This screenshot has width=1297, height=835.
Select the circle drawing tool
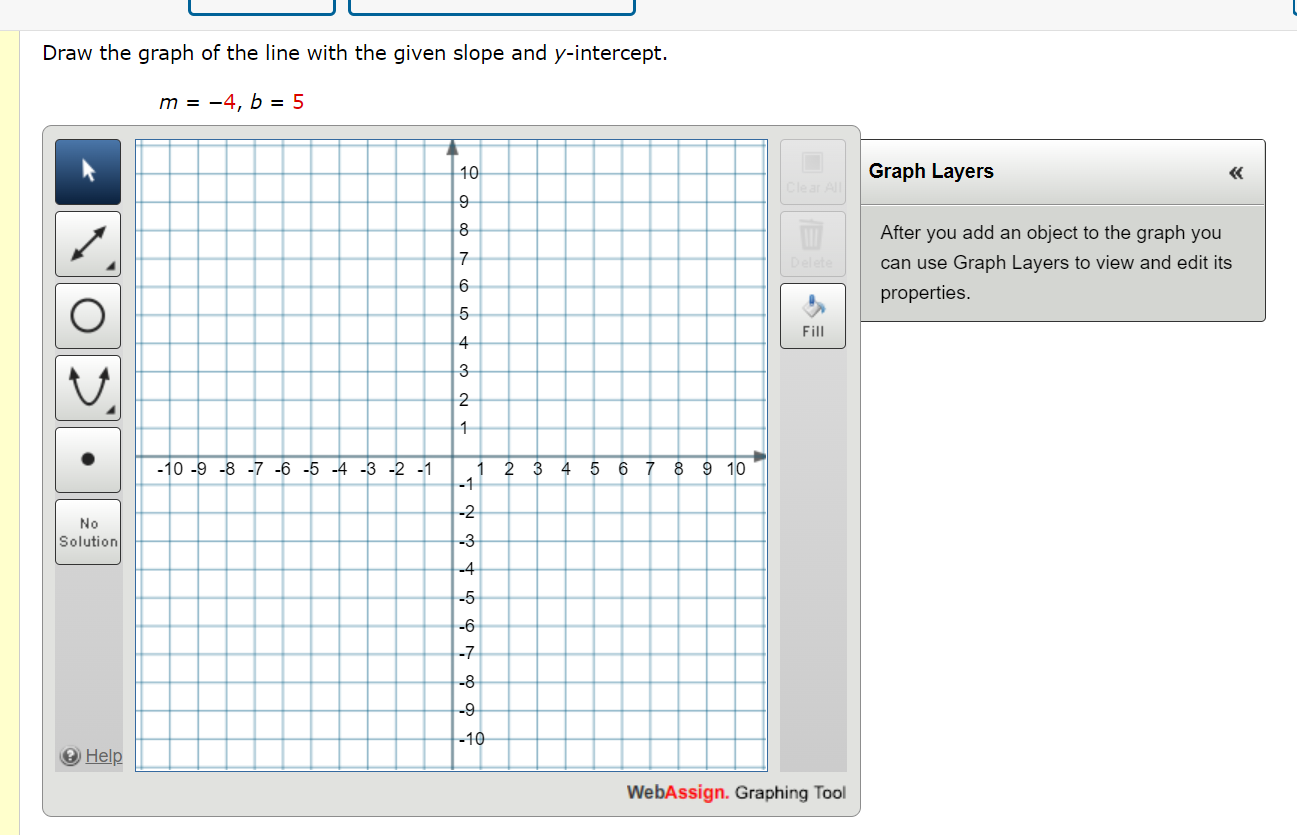pos(87,315)
